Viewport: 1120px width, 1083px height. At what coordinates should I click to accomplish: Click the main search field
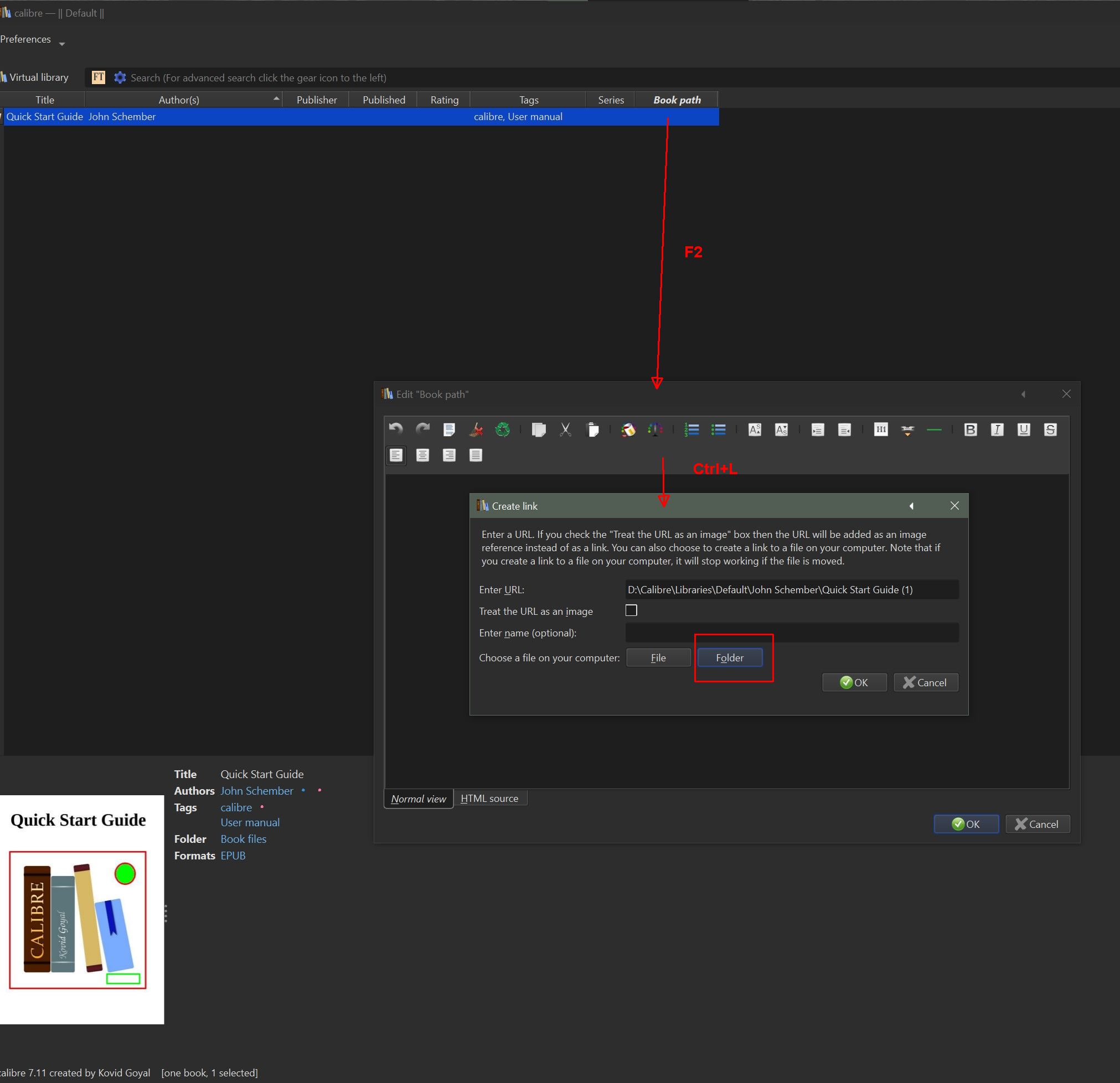point(623,77)
